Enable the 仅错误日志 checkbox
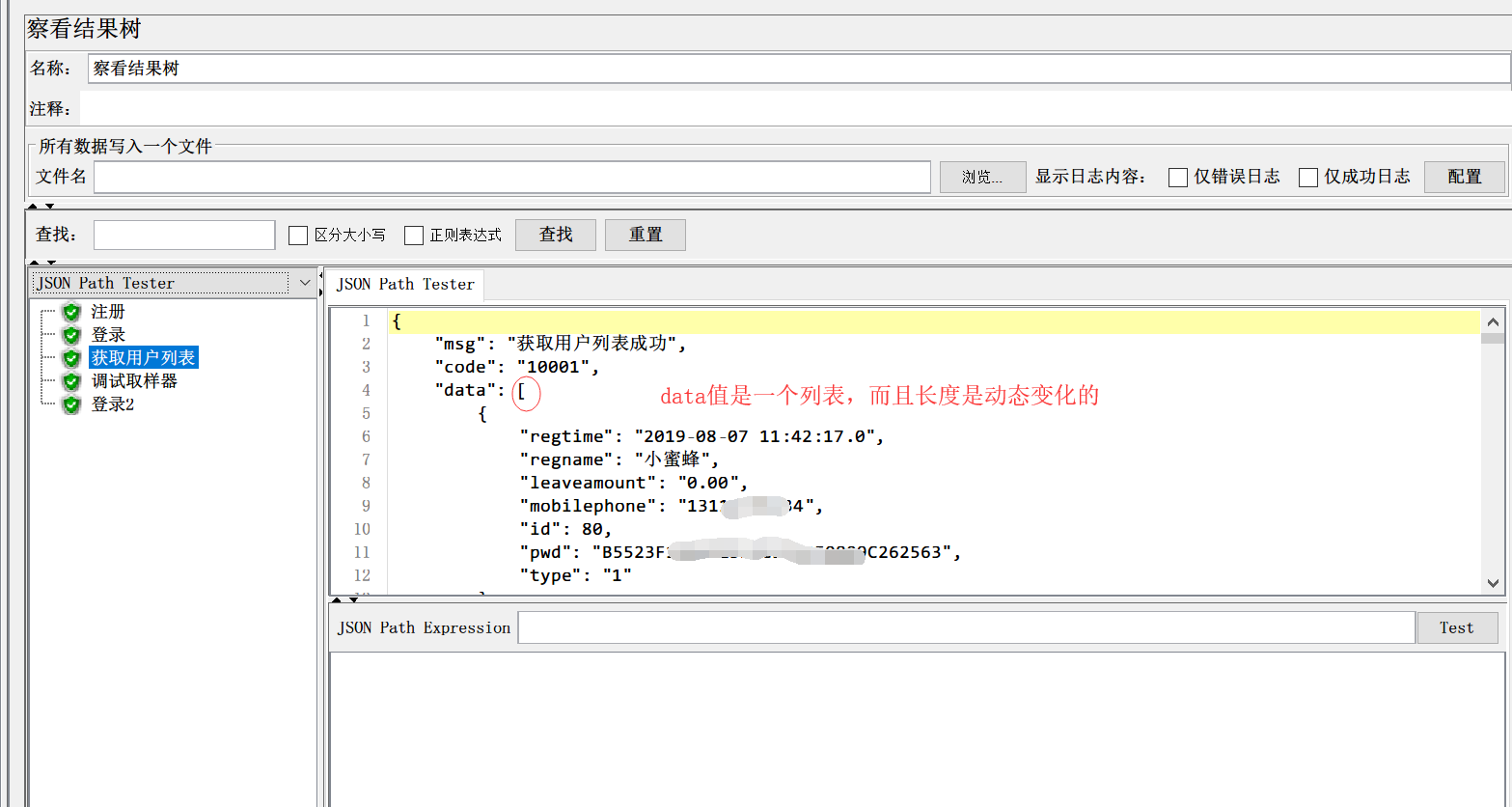This screenshot has width=1512, height=807. coord(1177,178)
